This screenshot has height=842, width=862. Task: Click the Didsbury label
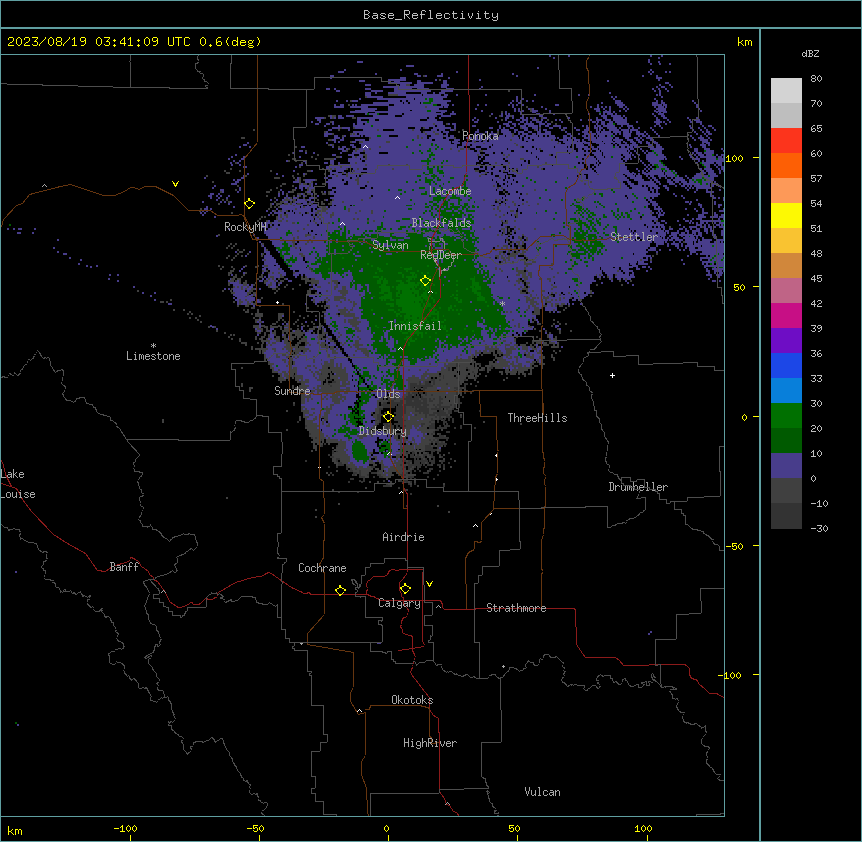click(x=383, y=431)
